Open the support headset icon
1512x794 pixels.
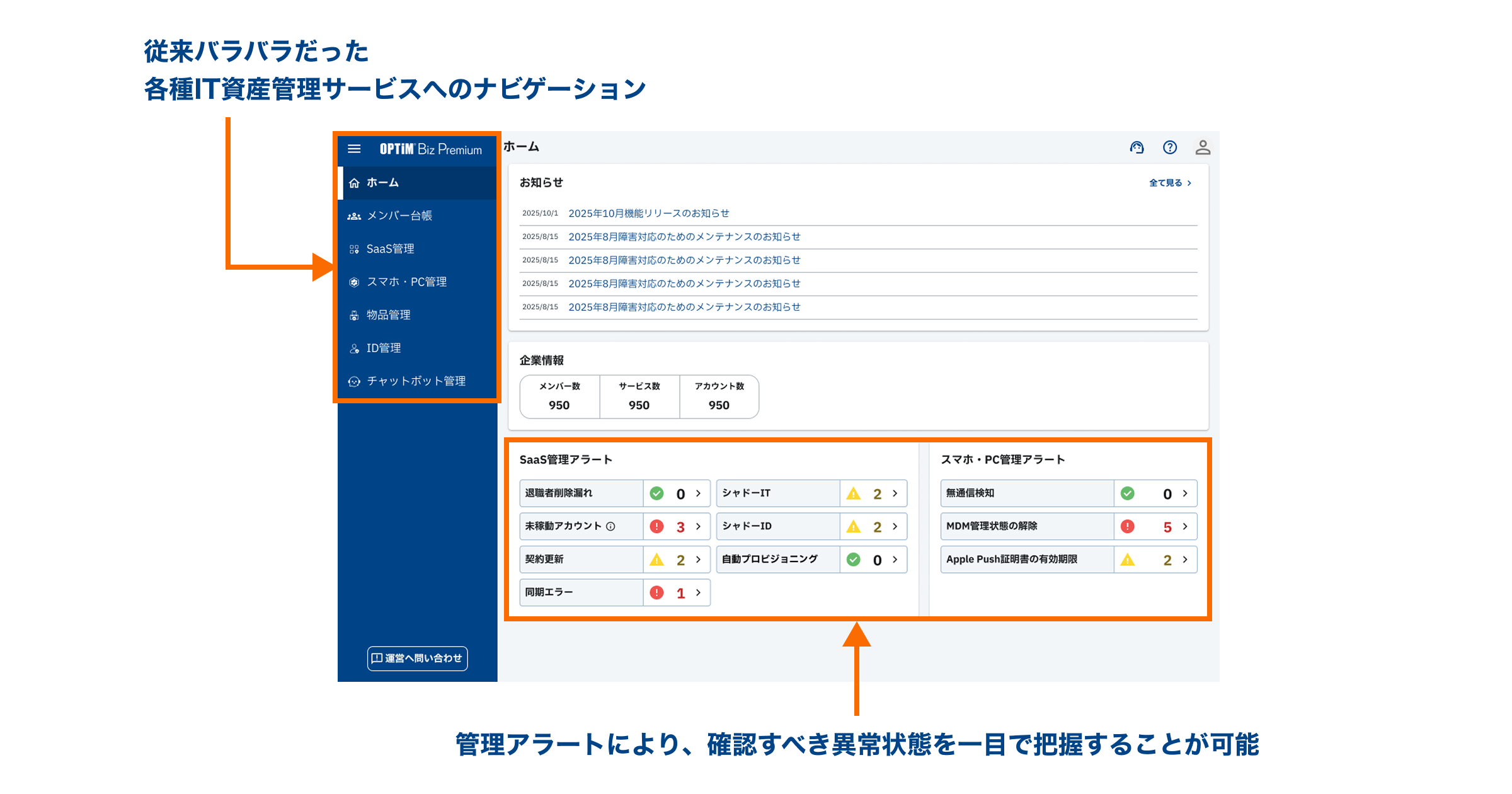point(1137,147)
